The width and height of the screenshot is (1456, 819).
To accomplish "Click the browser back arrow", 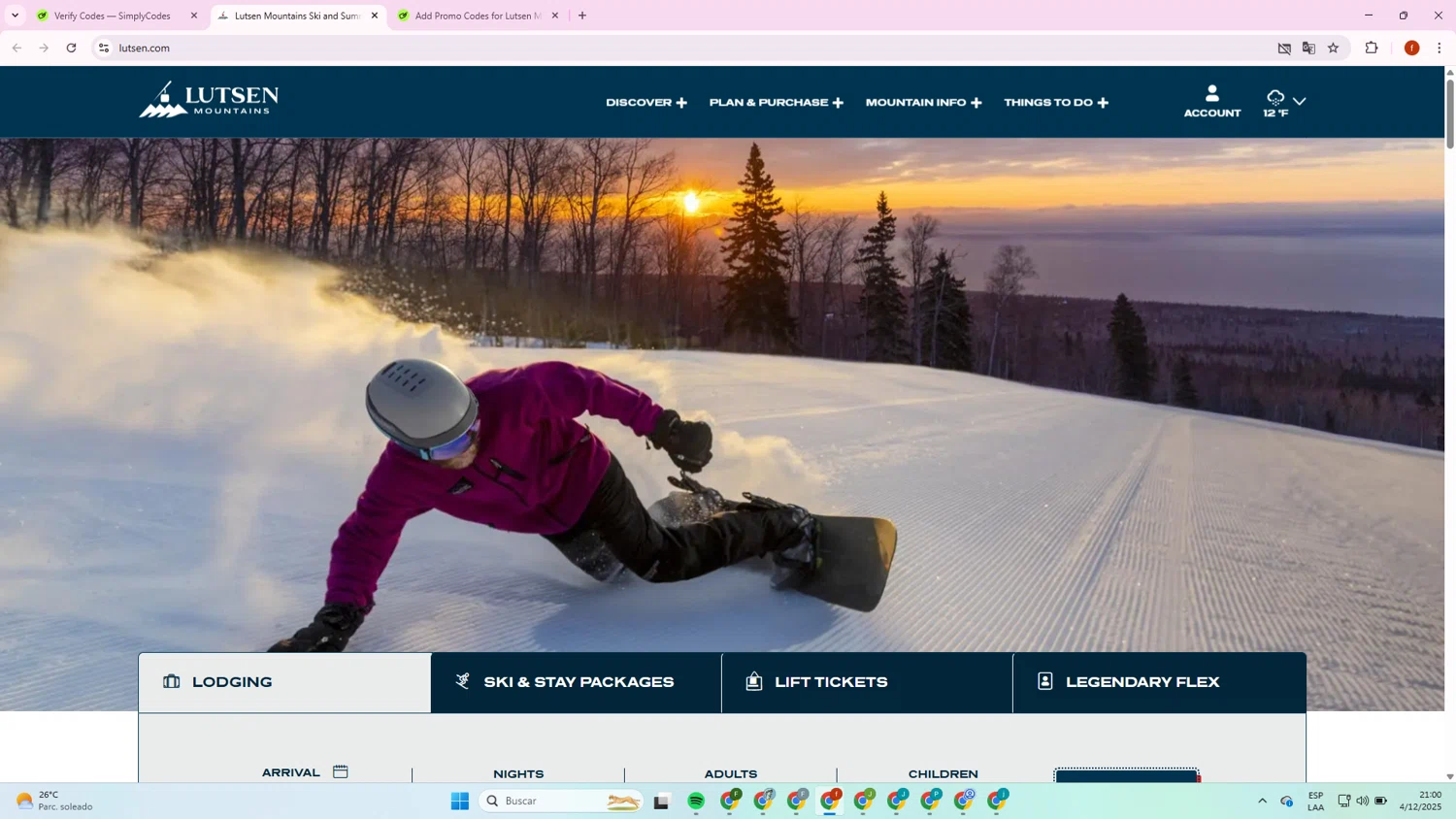I will click(17, 48).
